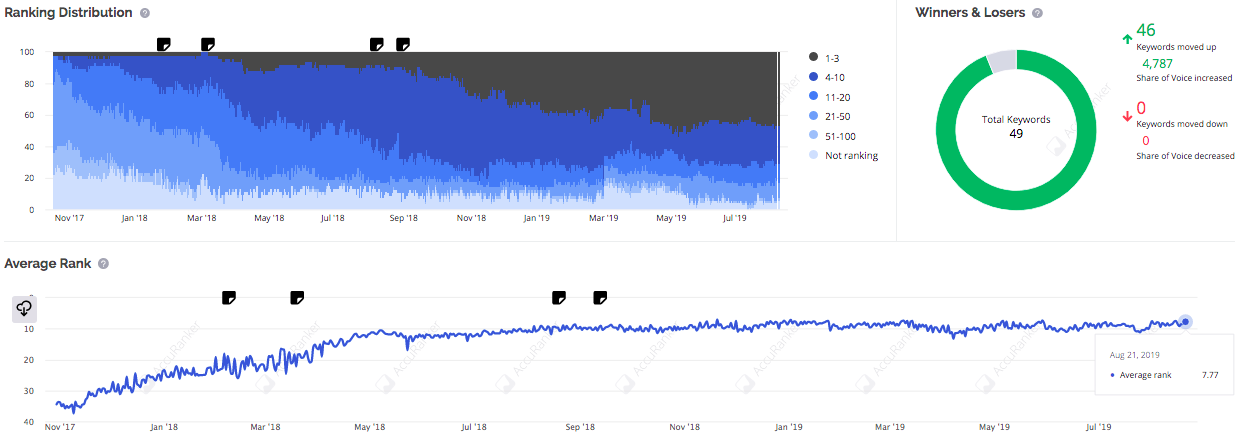Click the Average Rank heading
Viewport: 1243px width, 443px height.
[x=48, y=264]
